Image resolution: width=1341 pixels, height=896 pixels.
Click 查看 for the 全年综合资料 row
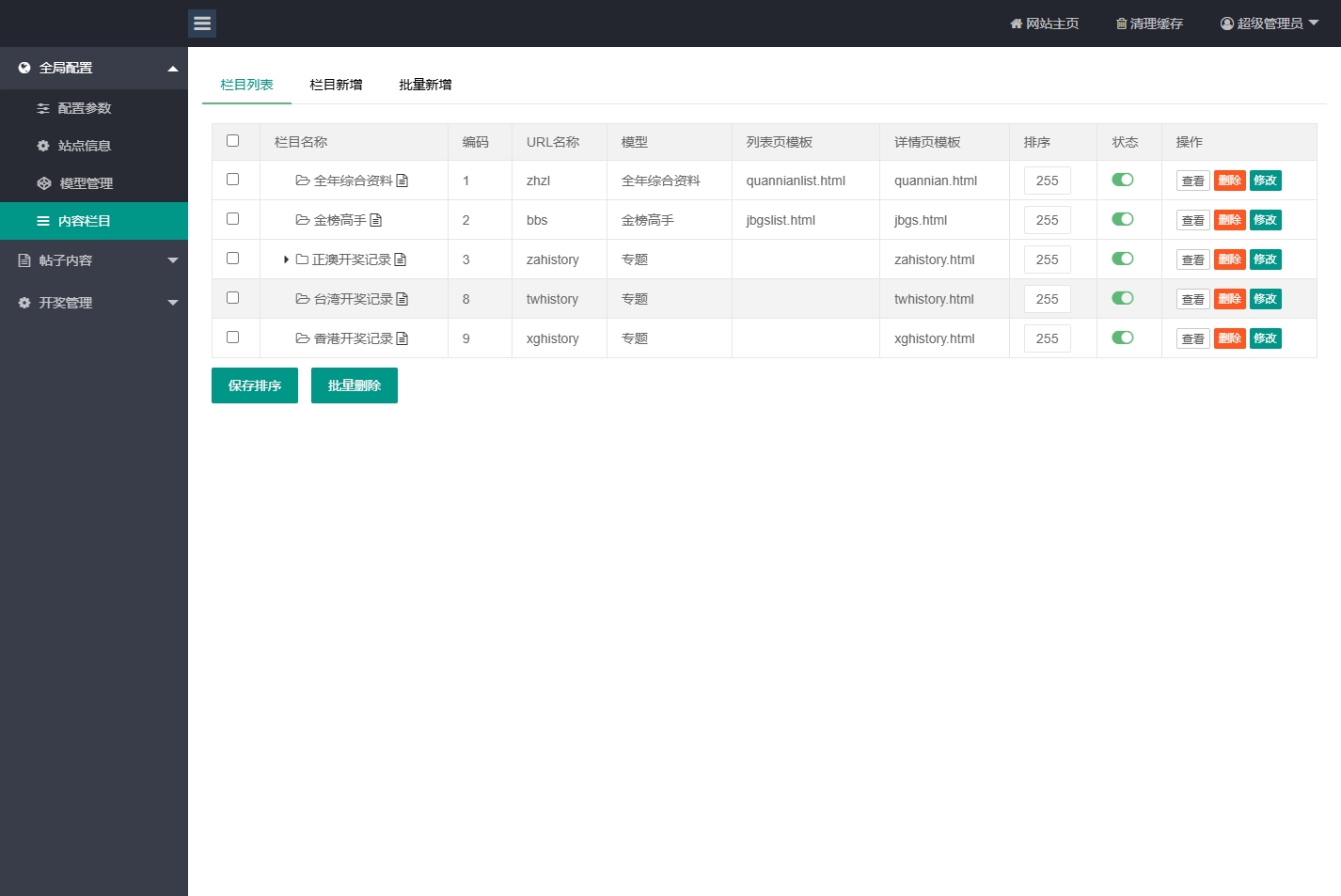click(1193, 181)
